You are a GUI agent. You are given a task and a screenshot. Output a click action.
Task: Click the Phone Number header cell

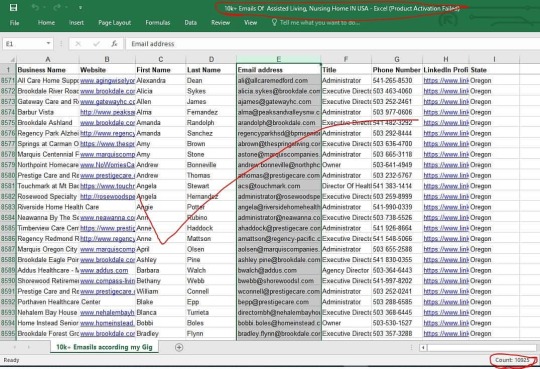tap(397, 70)
